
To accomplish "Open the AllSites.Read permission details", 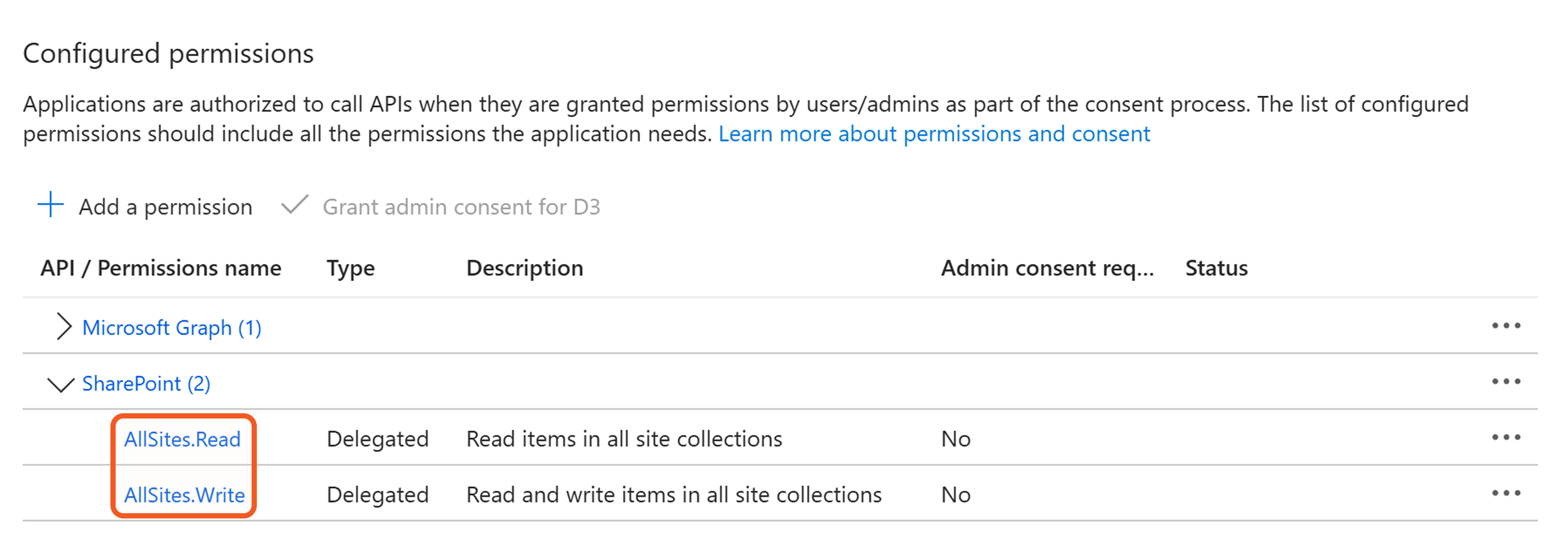I will 183,439.
